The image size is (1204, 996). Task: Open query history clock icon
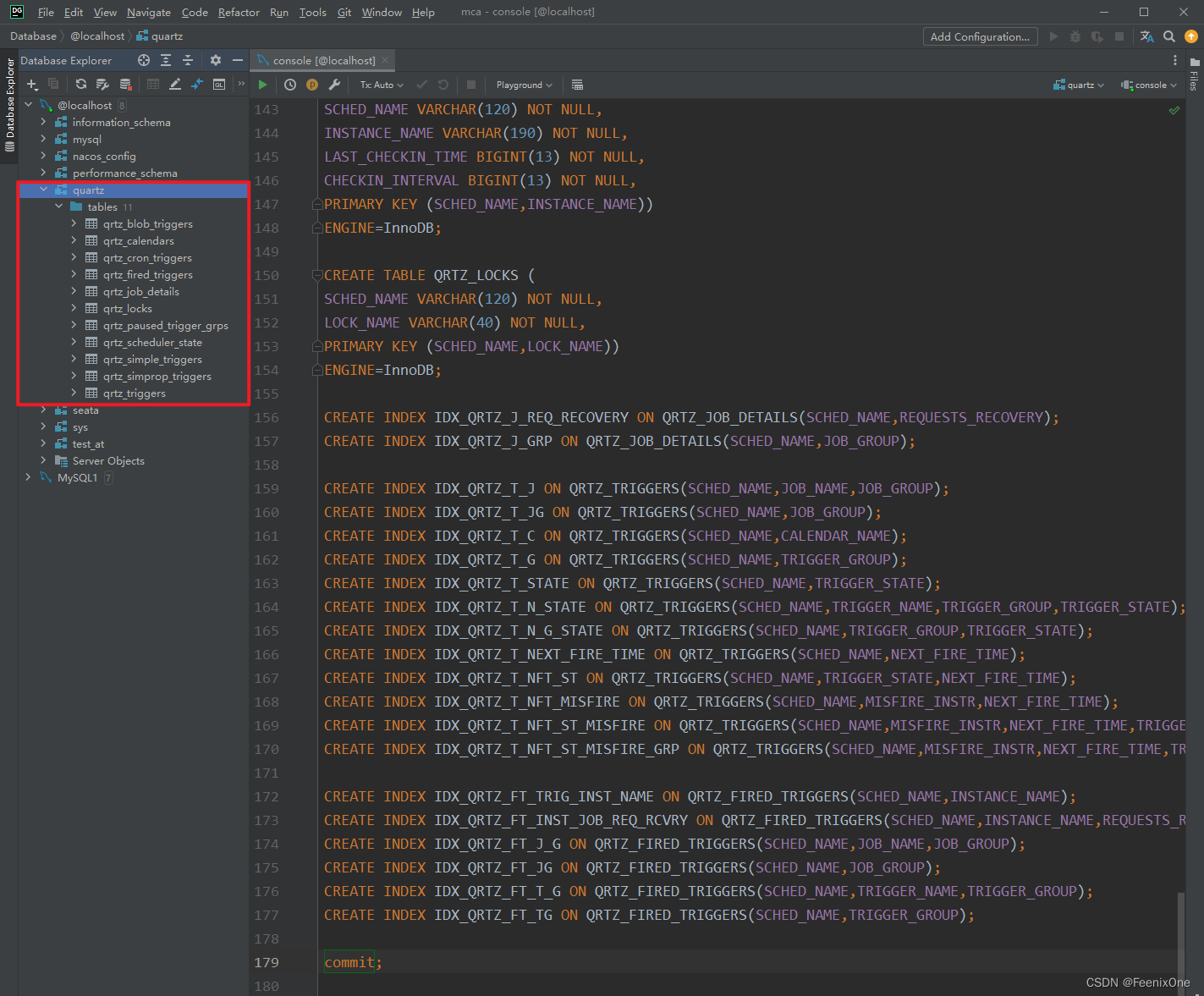(290, 85)
